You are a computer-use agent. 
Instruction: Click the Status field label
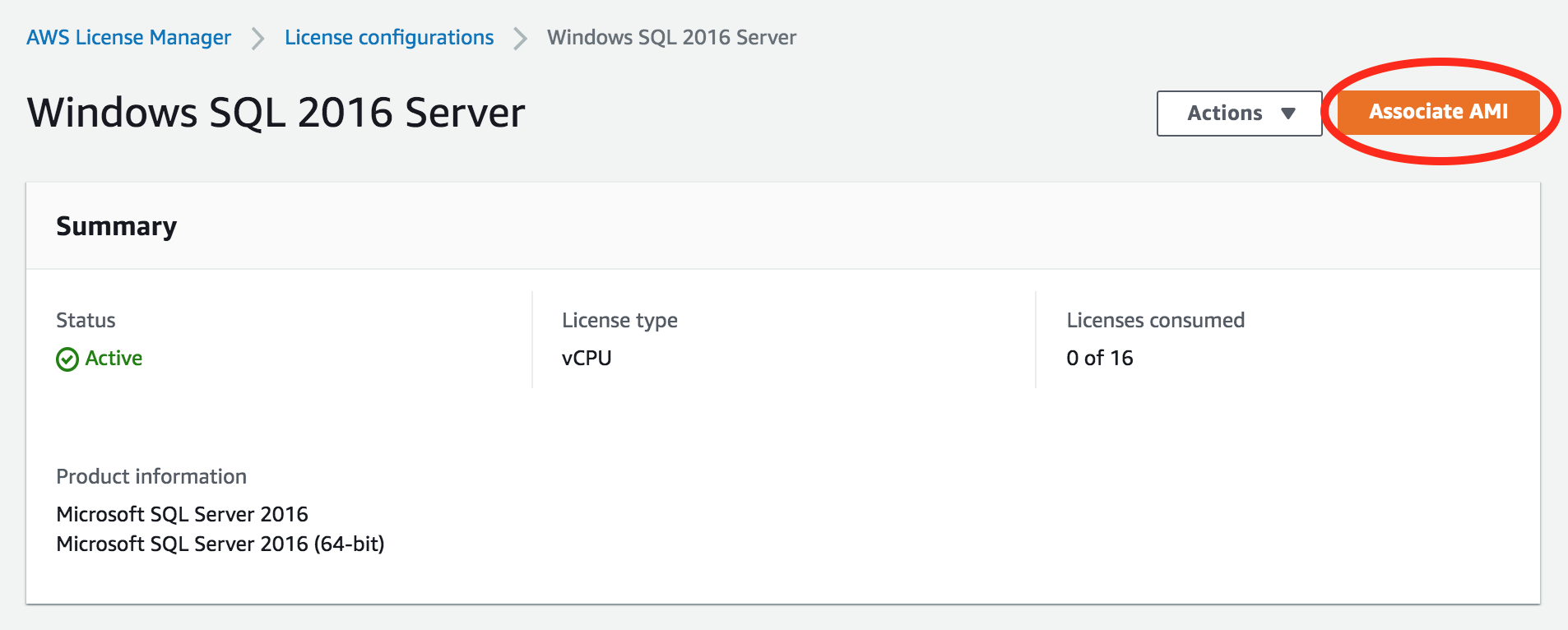coord(86,320)
